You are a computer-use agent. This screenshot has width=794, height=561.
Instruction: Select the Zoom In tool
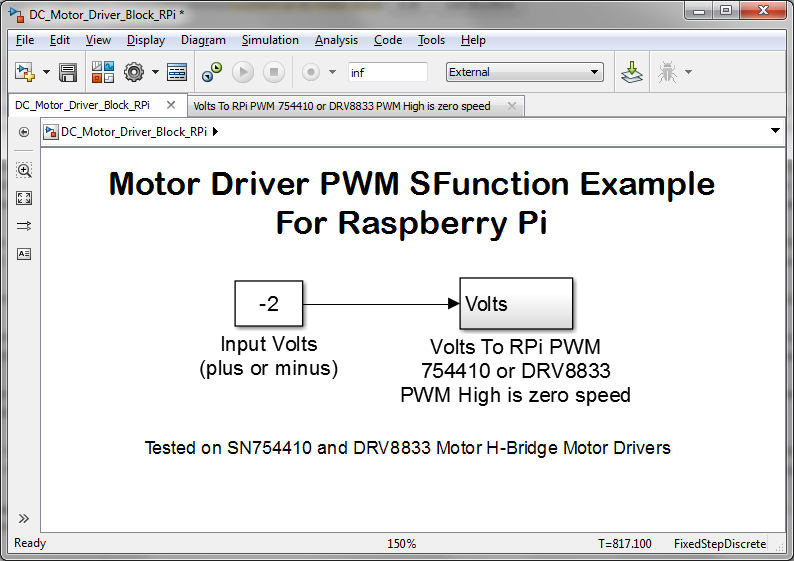pos(24,170)
